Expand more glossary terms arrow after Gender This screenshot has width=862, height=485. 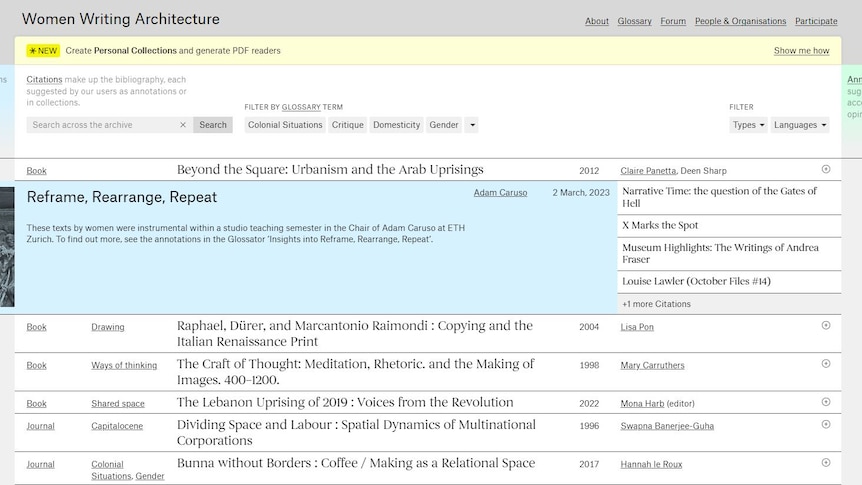point(471,125)
